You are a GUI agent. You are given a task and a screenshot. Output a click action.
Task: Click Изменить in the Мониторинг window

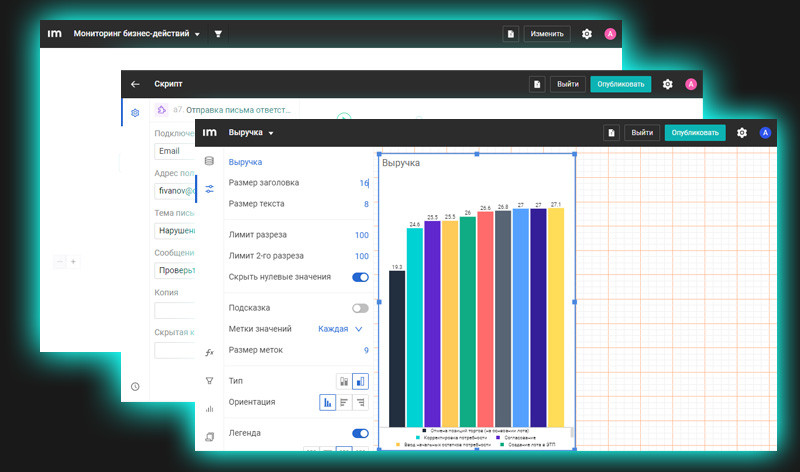pyautogui.click(x=547, y=34)
